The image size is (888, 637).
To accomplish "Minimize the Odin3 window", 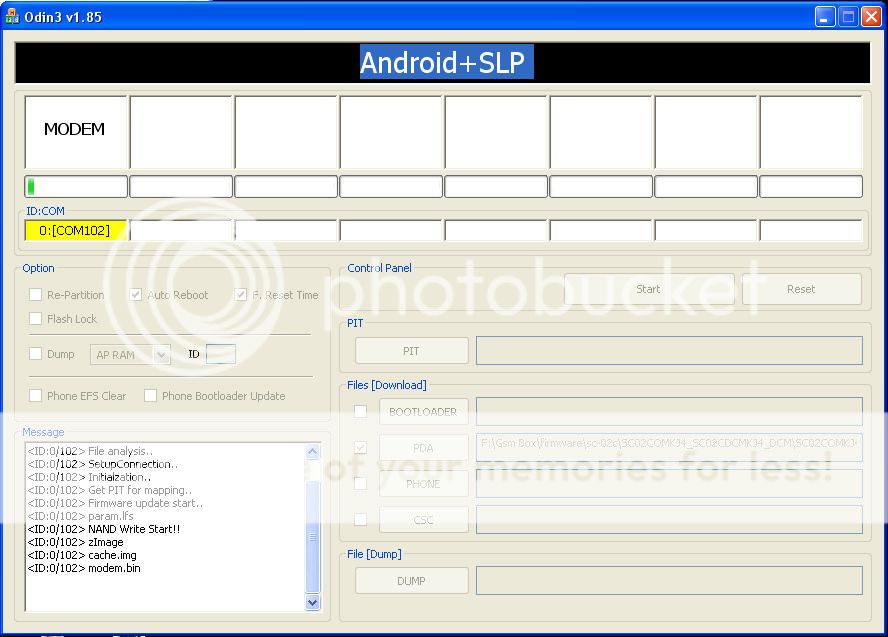I will point(825,16).
